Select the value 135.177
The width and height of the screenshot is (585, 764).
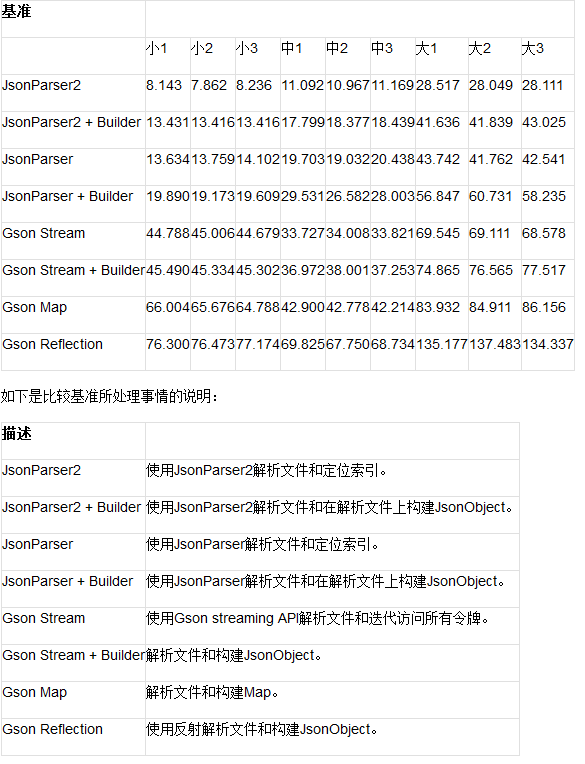[442, 344]
